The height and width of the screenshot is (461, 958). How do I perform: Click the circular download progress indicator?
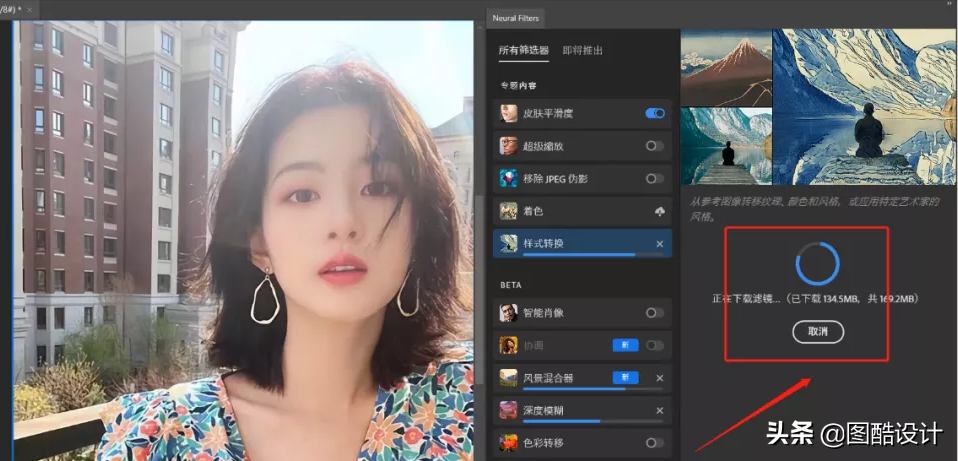tap(817, 264)
